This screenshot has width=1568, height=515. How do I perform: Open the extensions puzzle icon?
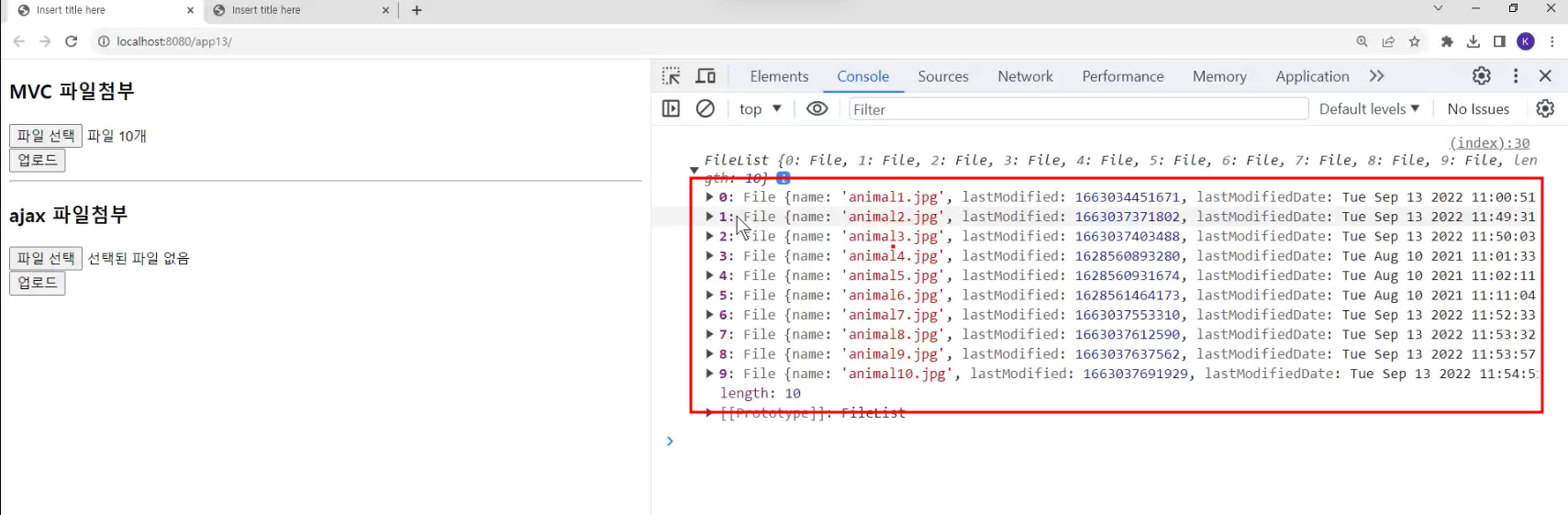1448,41
